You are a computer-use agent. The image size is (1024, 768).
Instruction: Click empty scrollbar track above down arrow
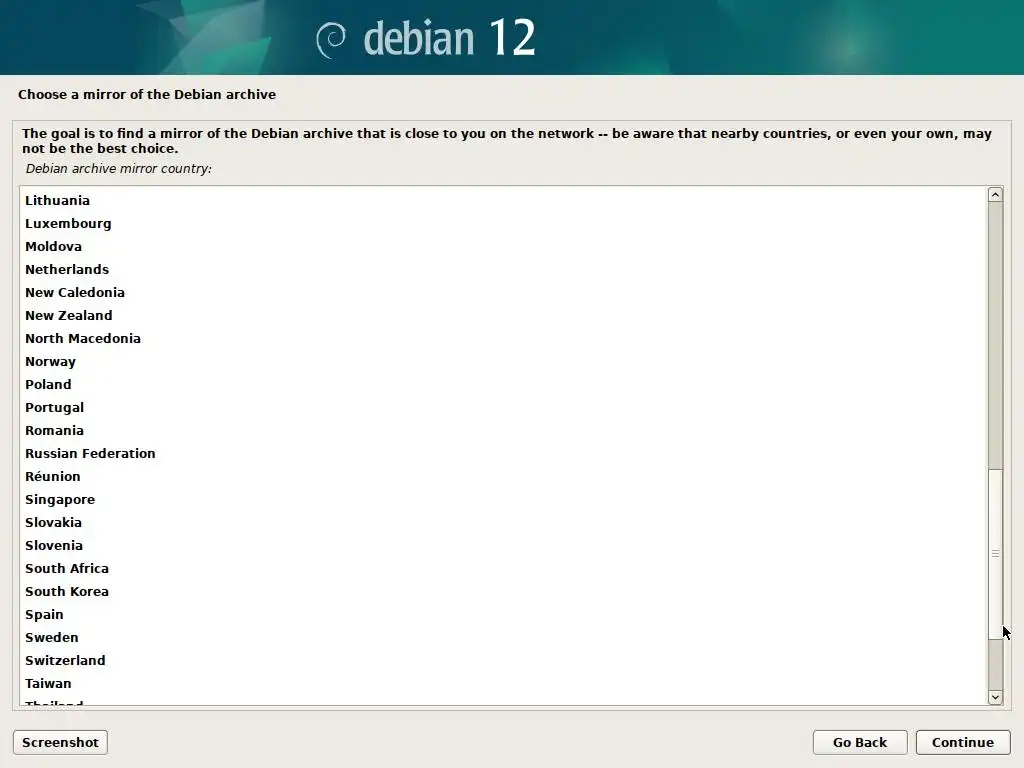(995, 665)
